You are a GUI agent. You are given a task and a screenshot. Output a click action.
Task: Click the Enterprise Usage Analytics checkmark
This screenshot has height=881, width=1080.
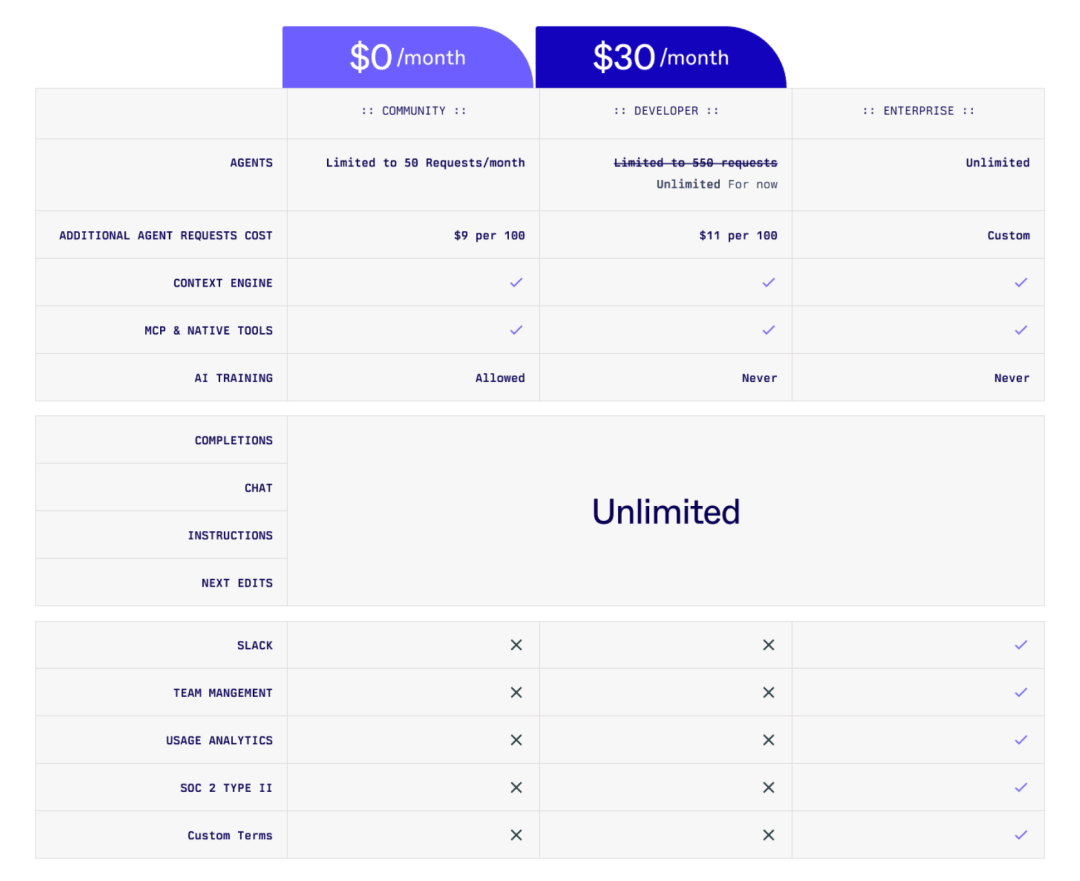(1020, 740)
